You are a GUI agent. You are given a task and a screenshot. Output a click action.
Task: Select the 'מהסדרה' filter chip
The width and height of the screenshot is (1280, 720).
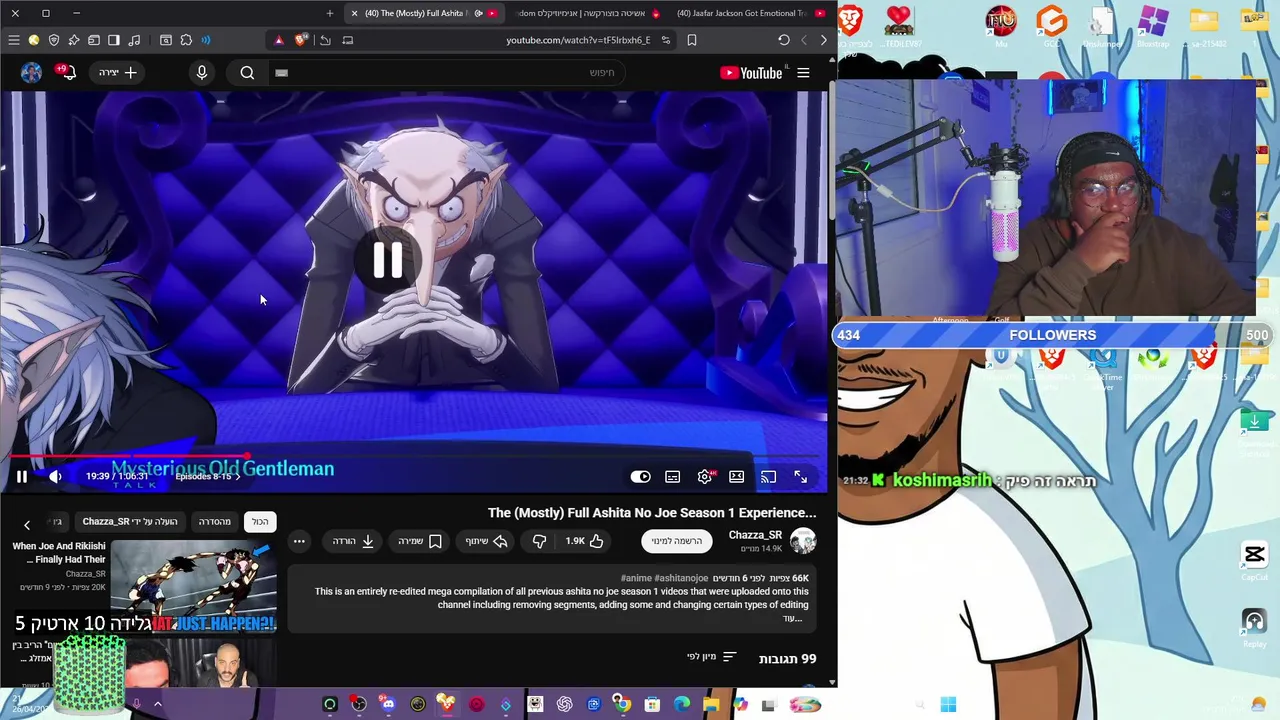coord(214,521)
